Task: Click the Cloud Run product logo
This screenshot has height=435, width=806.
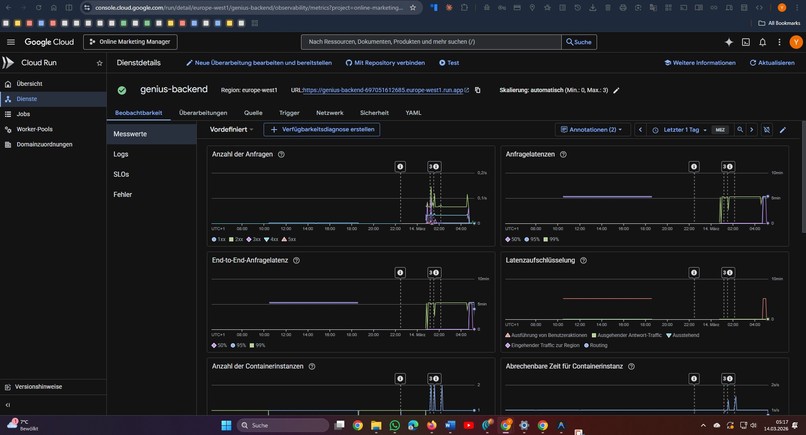Action: tap(8, 63)
